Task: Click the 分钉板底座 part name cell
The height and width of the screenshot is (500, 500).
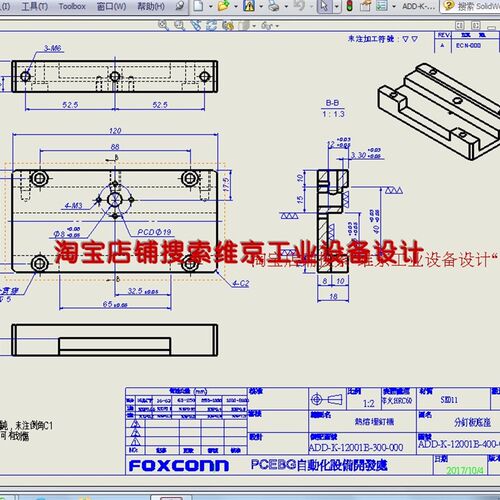Action: point(472,422)
